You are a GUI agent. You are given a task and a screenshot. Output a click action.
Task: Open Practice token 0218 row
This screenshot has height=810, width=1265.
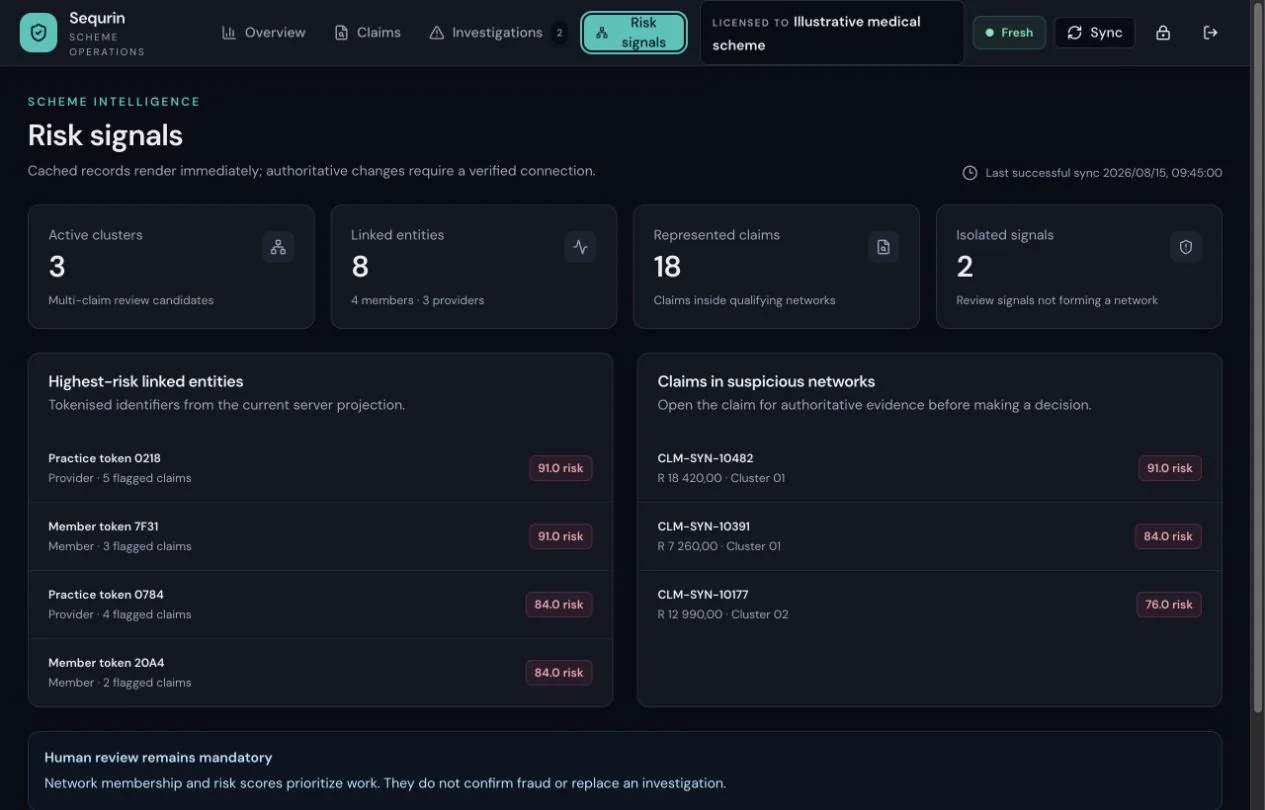[x=320, y=468]
